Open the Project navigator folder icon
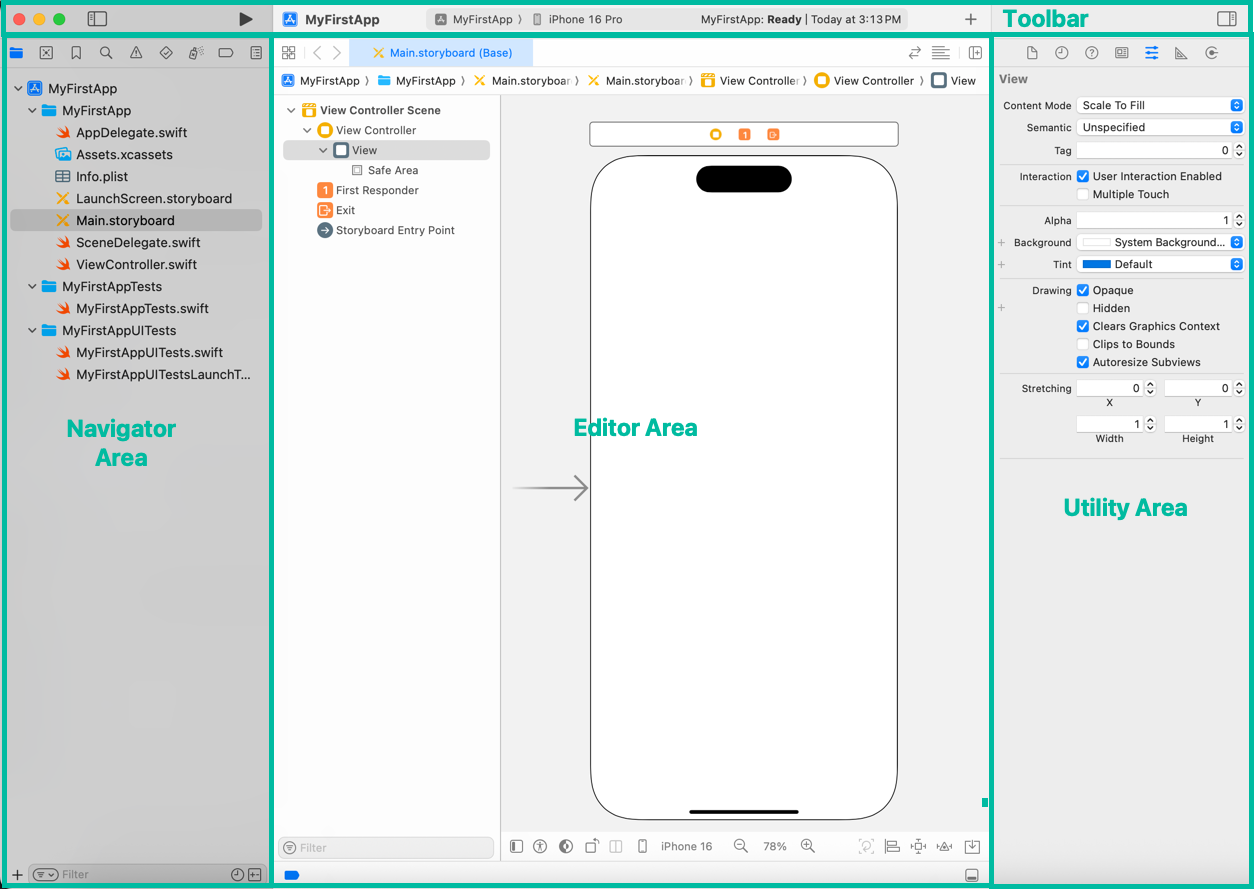 click(16, 53)
